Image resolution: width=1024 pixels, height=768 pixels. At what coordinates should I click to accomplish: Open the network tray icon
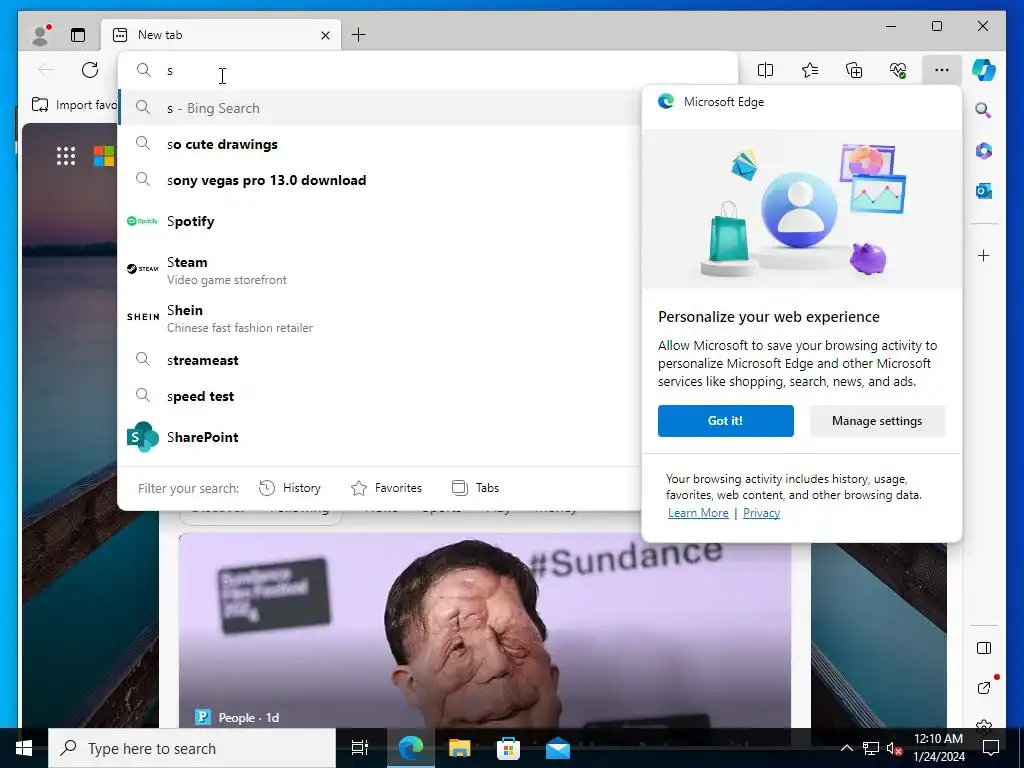pos(871,748)
